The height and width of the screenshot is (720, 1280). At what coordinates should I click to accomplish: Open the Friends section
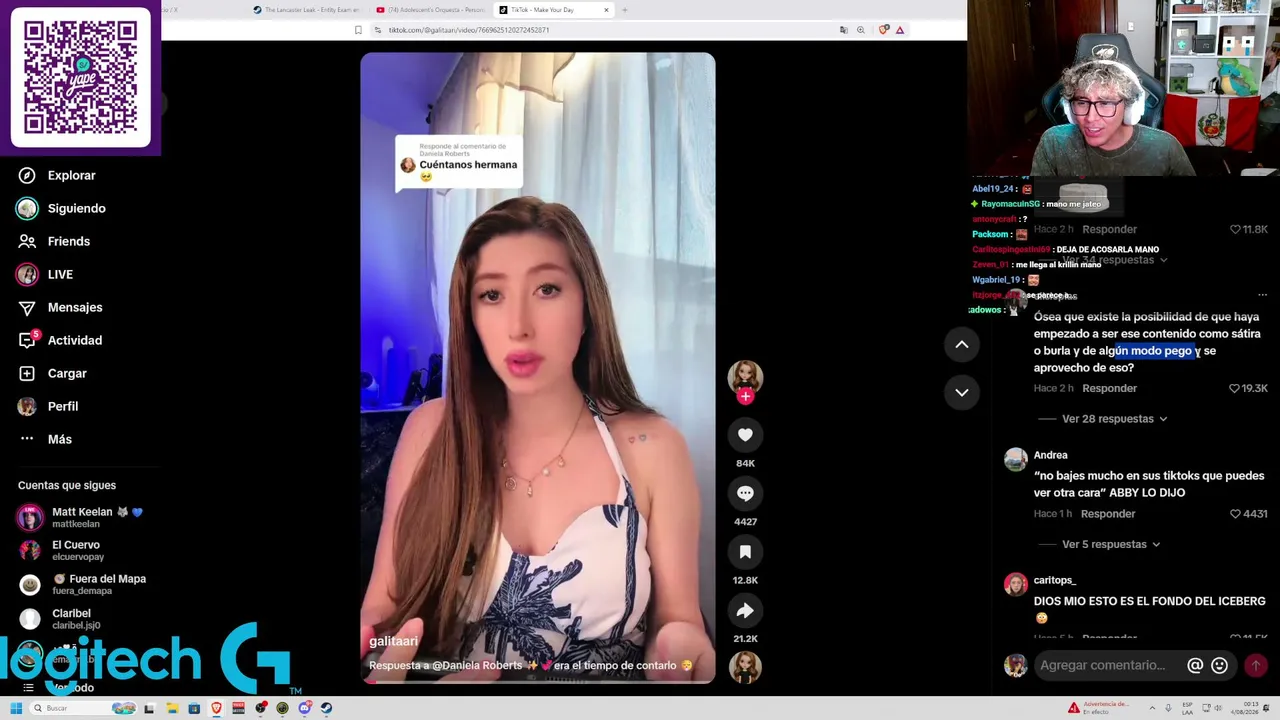[55, 241]
